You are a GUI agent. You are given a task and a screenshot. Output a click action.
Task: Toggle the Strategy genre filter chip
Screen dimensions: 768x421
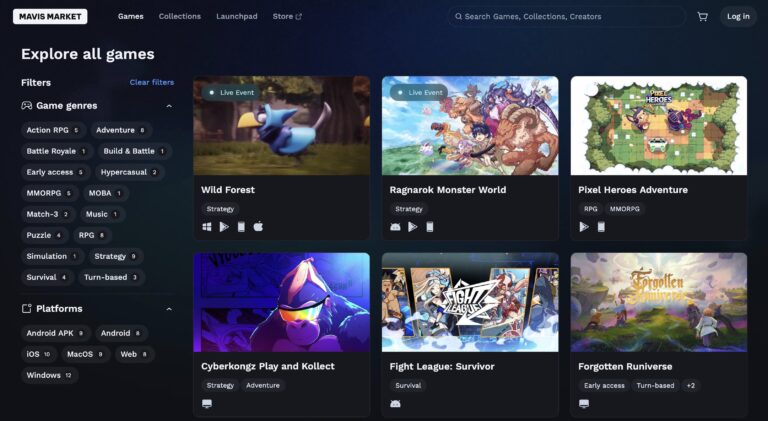(116, 256)
